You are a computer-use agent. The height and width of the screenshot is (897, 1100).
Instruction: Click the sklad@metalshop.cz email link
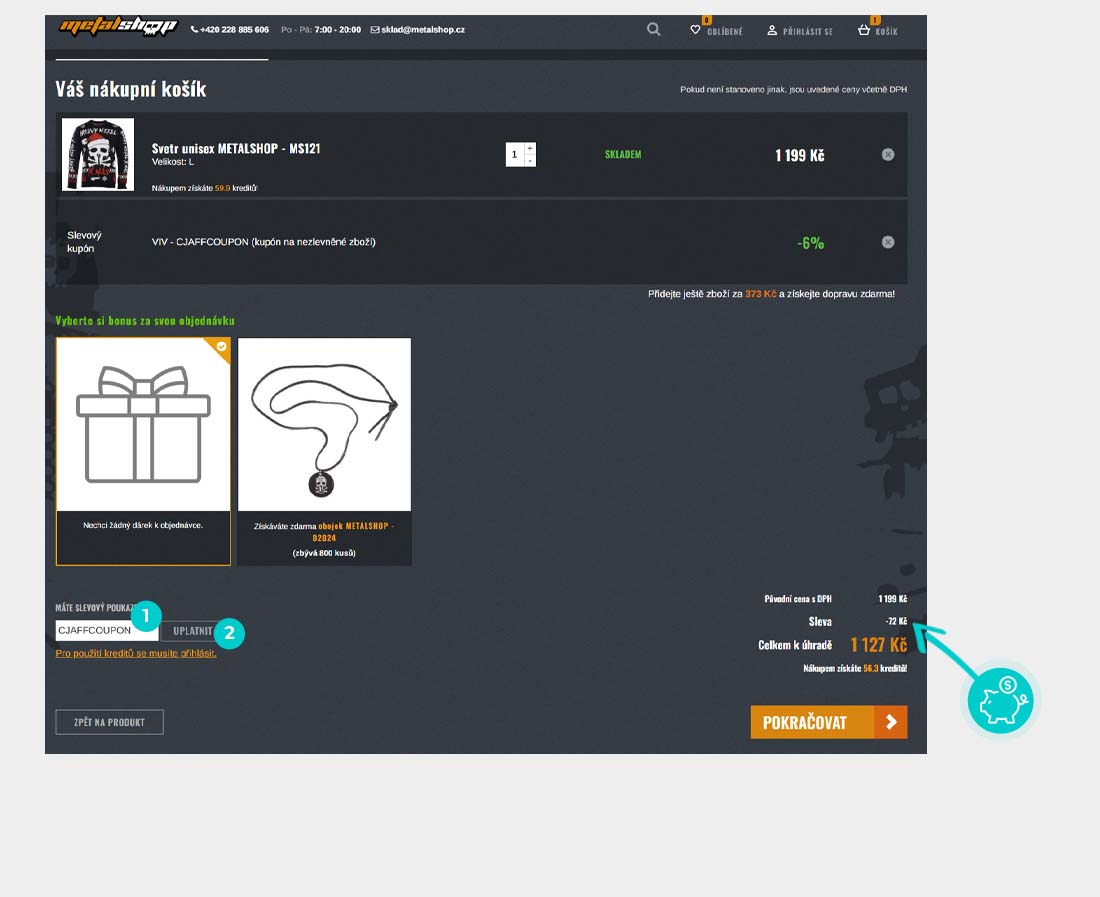pos(418,30)
